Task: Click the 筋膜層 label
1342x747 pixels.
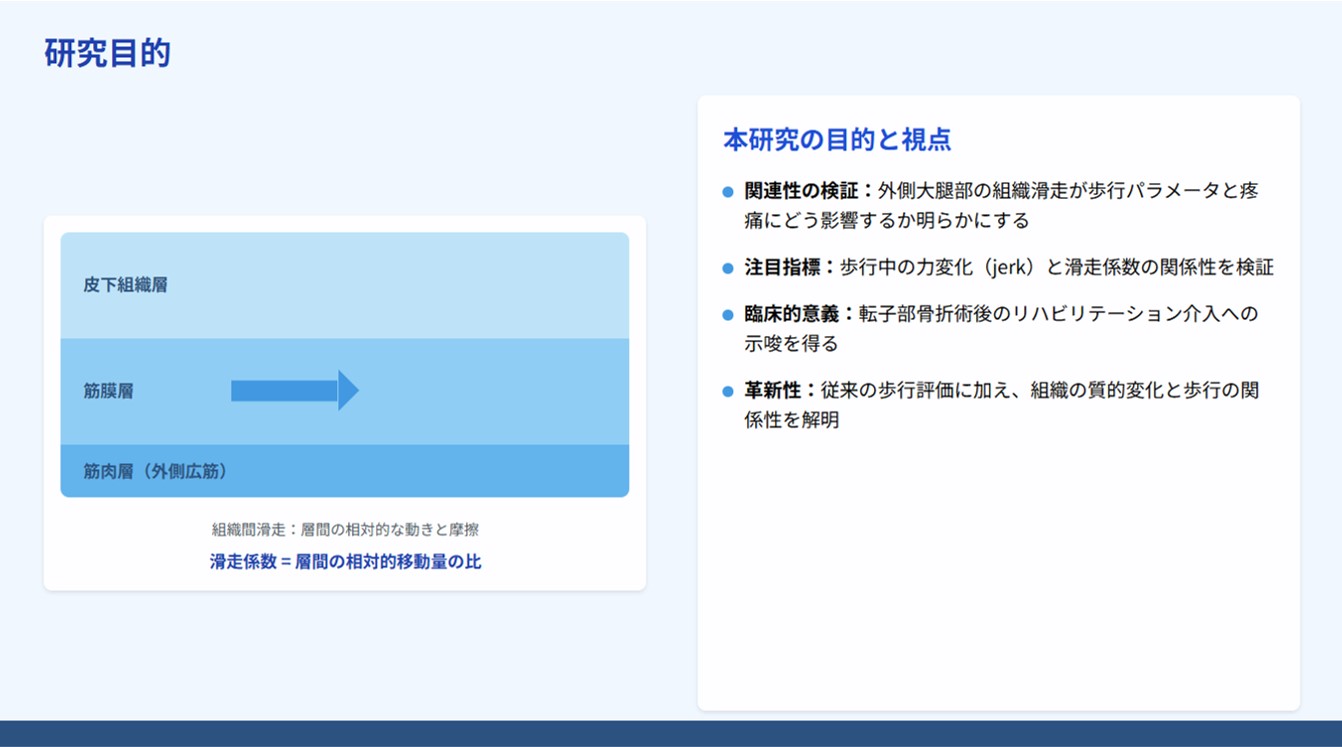Action: [108, 392]
